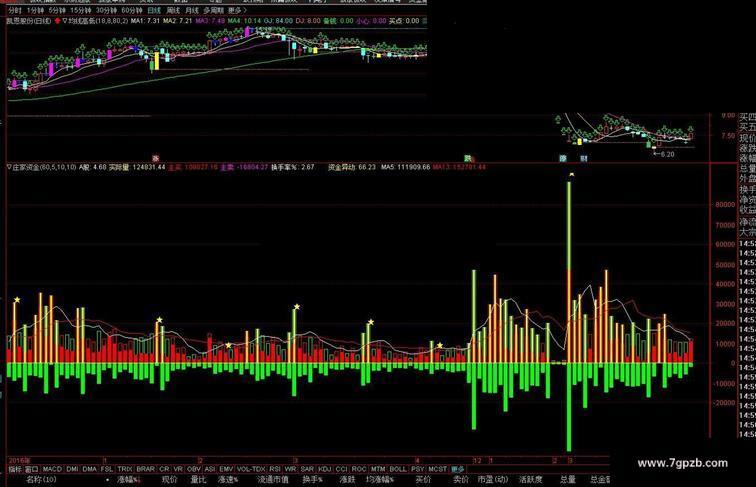This screenshot has width=756, height=487.
Task: Switch to the 日线 daily chart
Action: [x=153, y=10]
